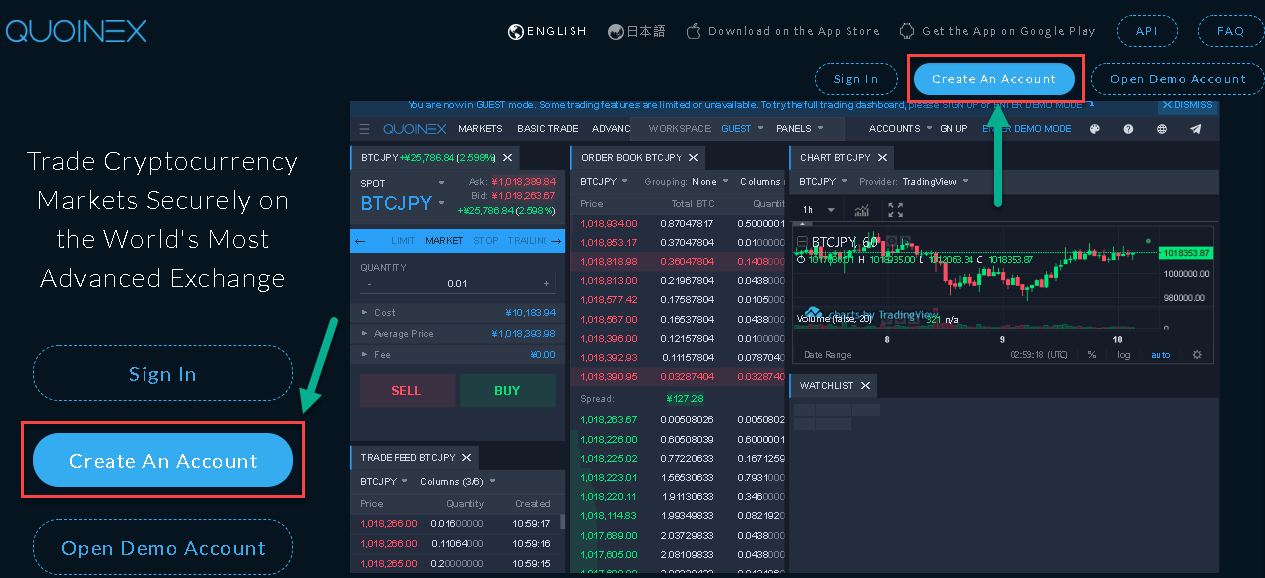Click the quantity input field showing 0.01
The height and width of the screenshot is (578, 1265).
(x=457, y=284)
